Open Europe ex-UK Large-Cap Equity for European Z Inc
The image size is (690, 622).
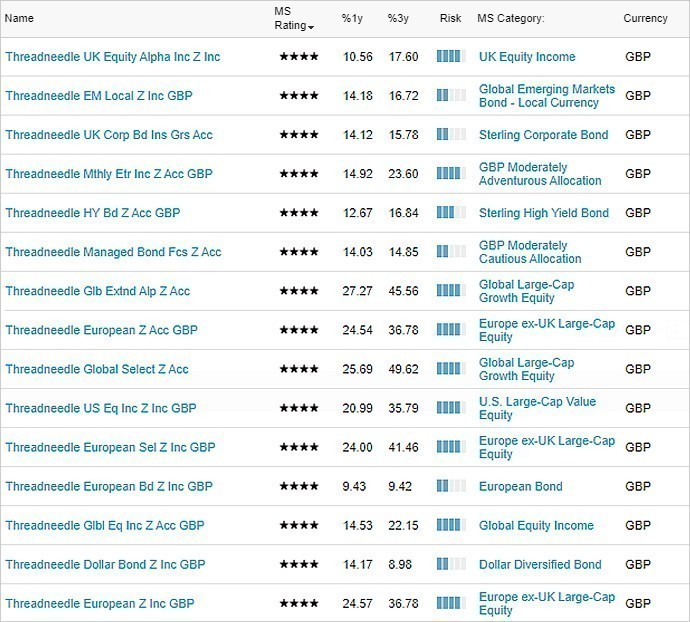pos(547,604)
